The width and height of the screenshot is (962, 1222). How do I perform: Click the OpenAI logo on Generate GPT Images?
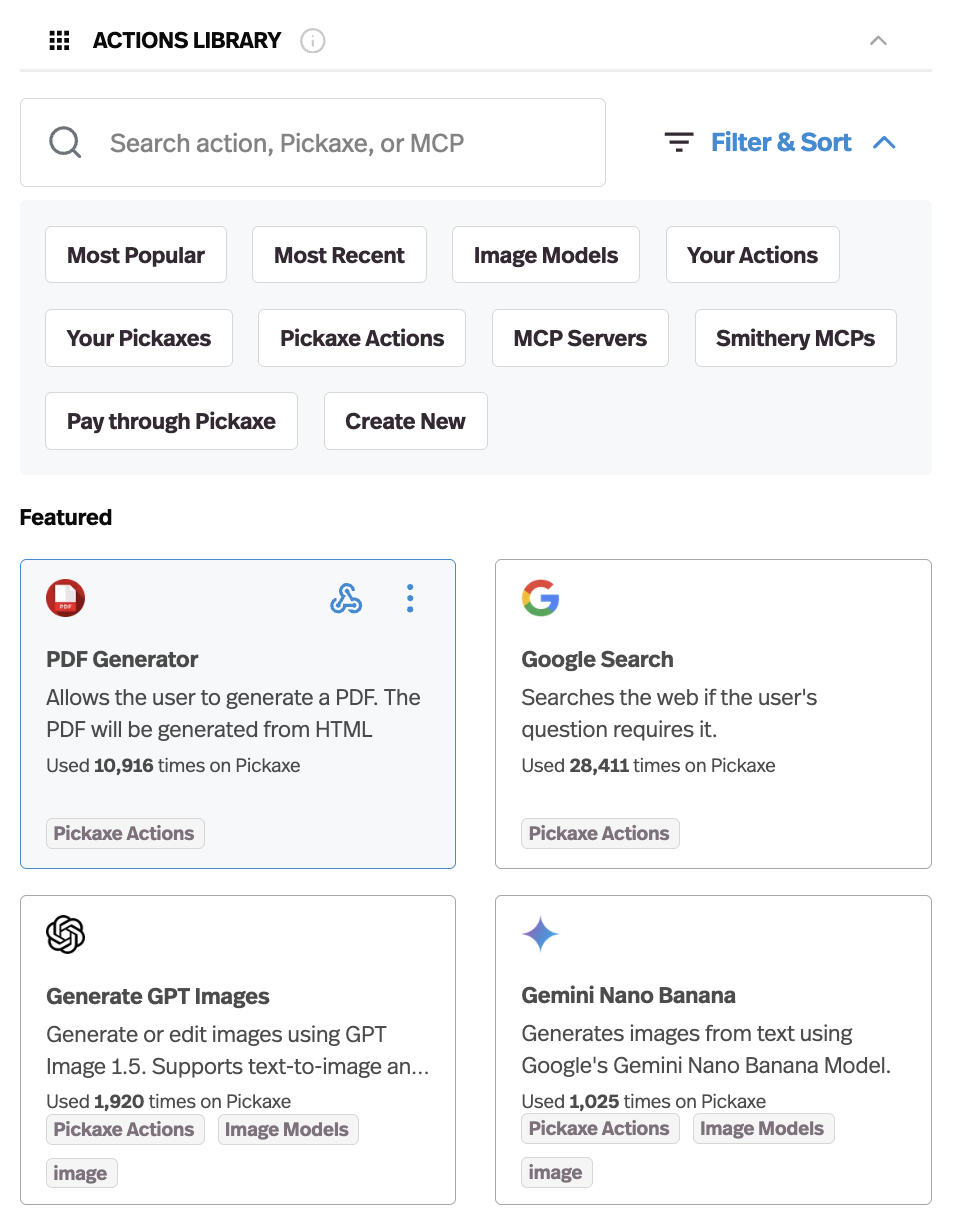(66, 935)
